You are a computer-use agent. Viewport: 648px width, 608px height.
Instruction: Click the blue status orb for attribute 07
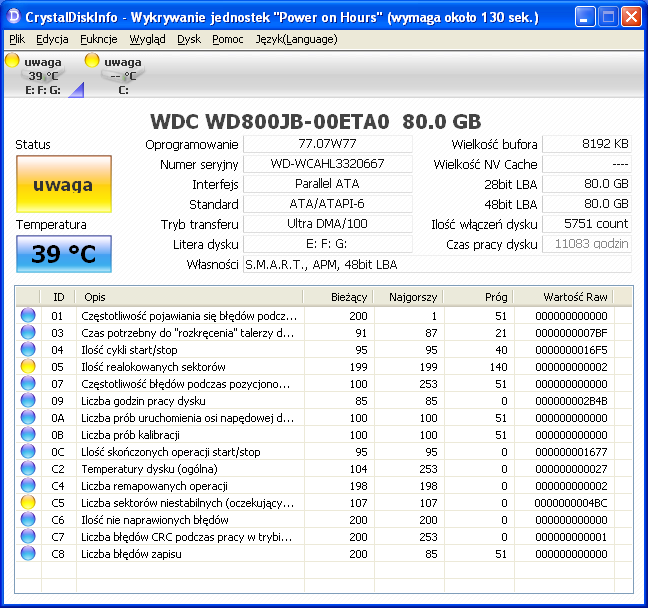point(28,383)
